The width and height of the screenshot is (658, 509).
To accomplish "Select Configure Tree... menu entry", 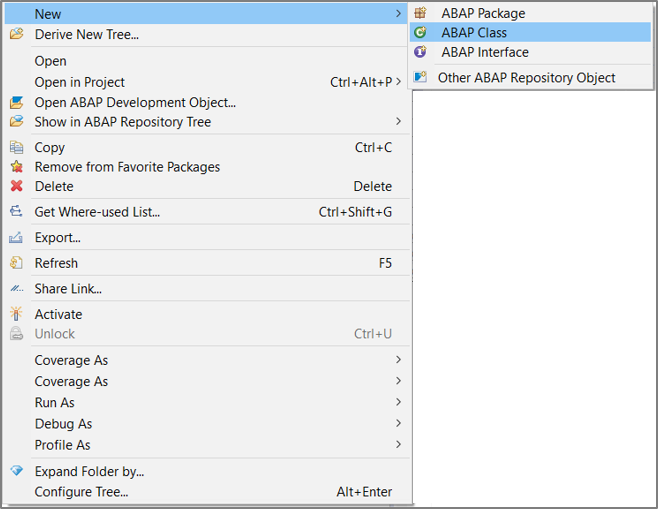I will (206, 491).
